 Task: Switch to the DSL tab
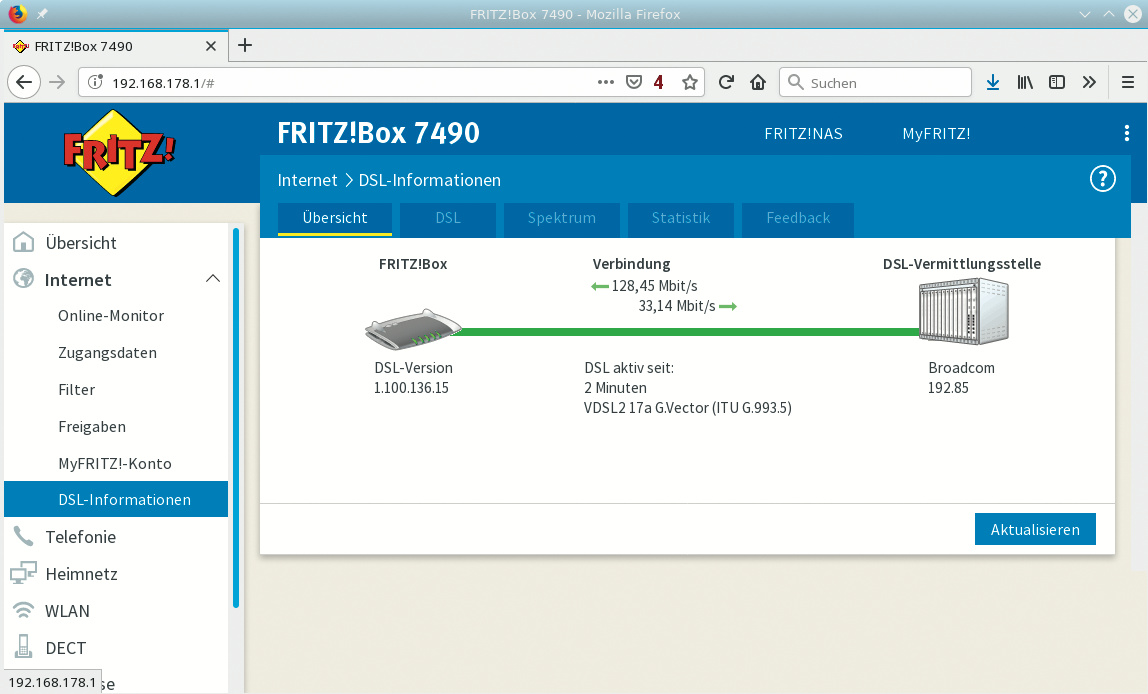pyautogui.click(x=448, y=218)
